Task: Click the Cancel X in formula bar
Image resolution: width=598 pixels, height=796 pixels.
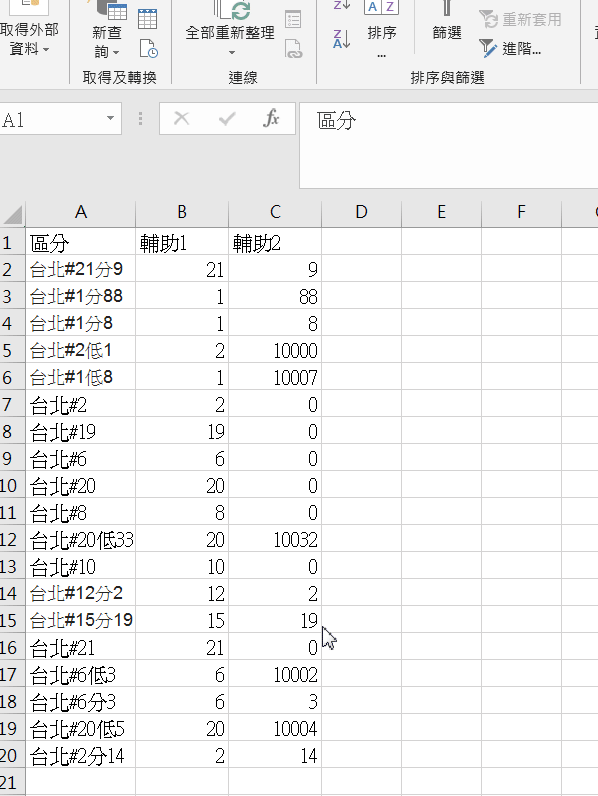Action: point(181,119)
